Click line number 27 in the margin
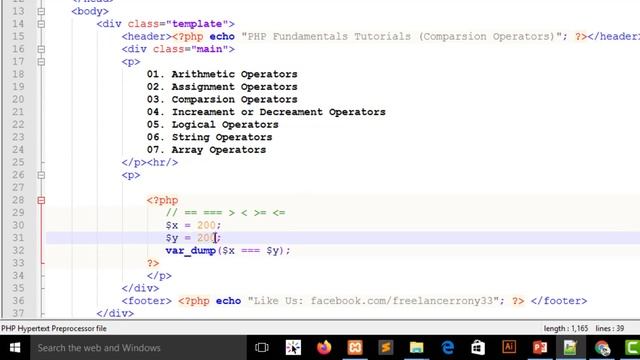640x360 pixels. (18, 188)
